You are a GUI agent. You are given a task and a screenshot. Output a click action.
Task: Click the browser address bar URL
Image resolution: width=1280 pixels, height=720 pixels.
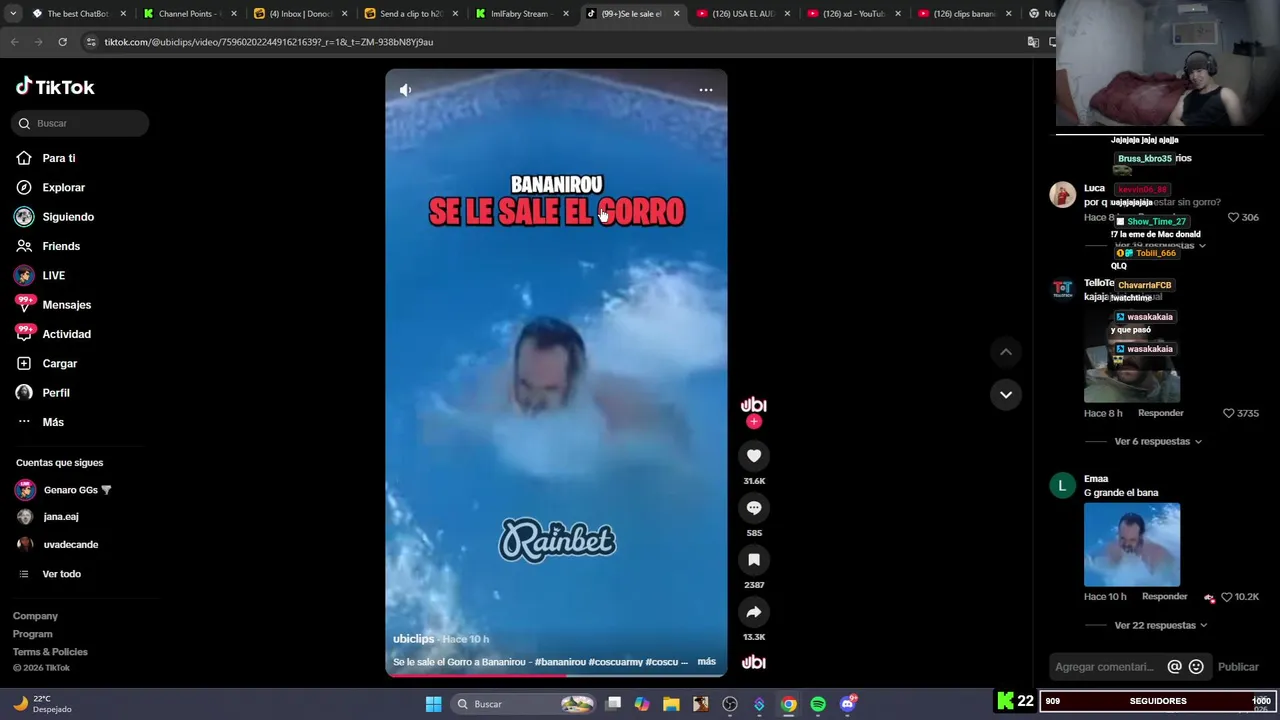pyautogui.click(x=268, y=42)
